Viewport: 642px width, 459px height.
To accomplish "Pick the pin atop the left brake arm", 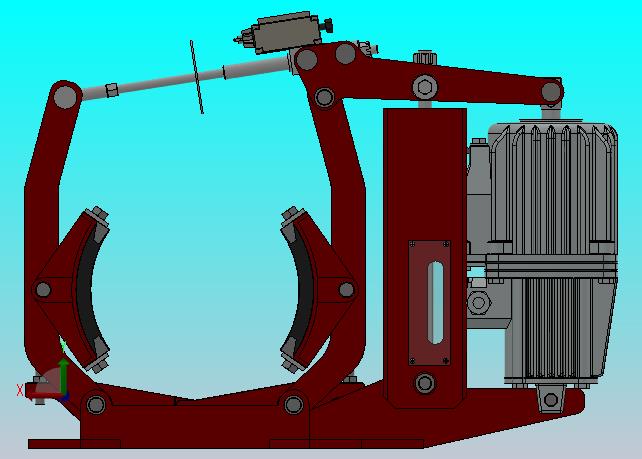I will (65, 97).
